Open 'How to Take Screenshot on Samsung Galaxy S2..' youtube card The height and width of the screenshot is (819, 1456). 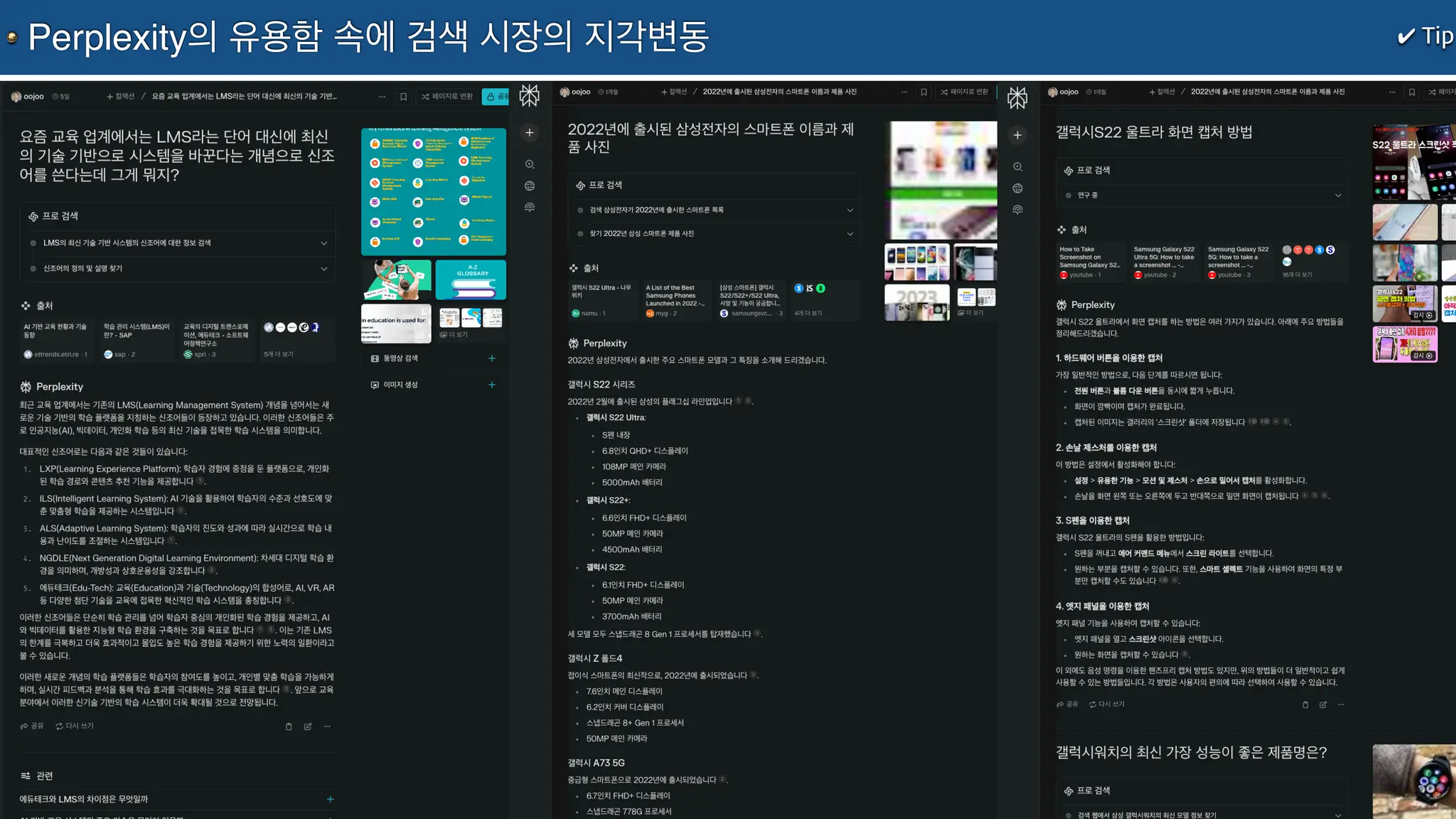(x=1091, y=262)
